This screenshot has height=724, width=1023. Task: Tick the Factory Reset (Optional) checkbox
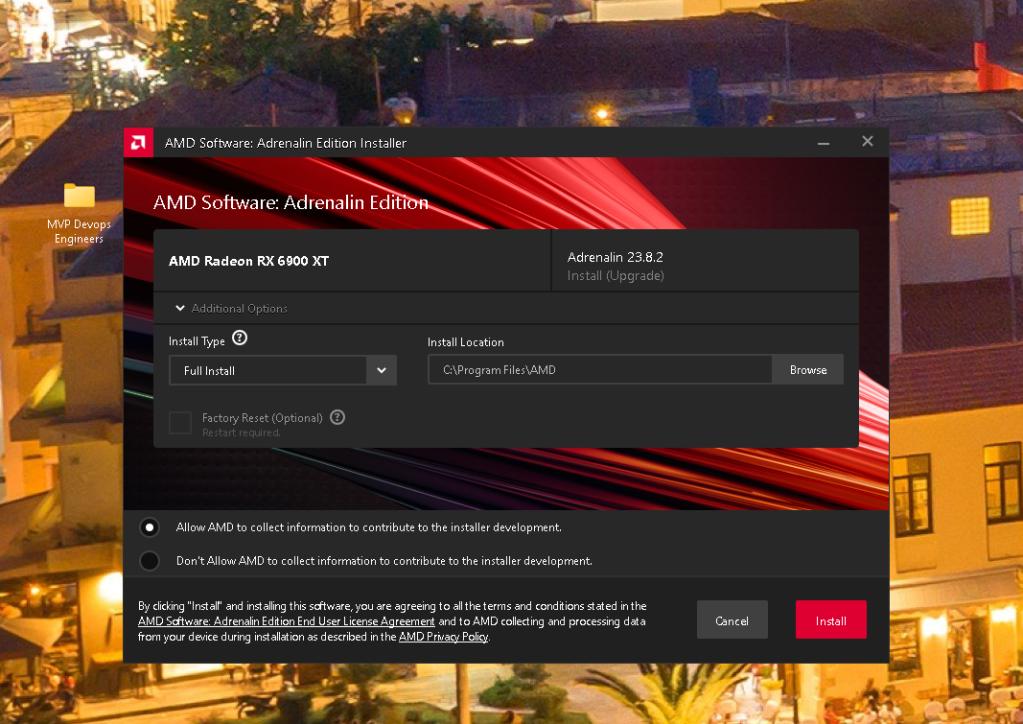180,422
